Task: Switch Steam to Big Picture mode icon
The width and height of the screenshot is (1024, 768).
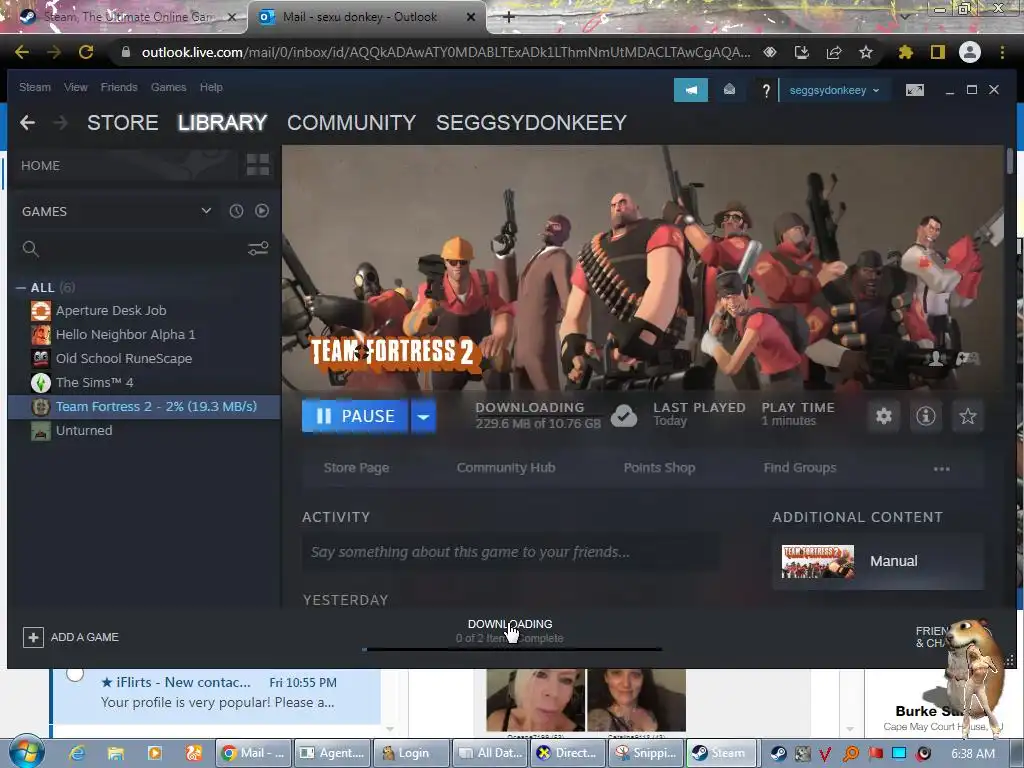Action: tap(914, 89)
